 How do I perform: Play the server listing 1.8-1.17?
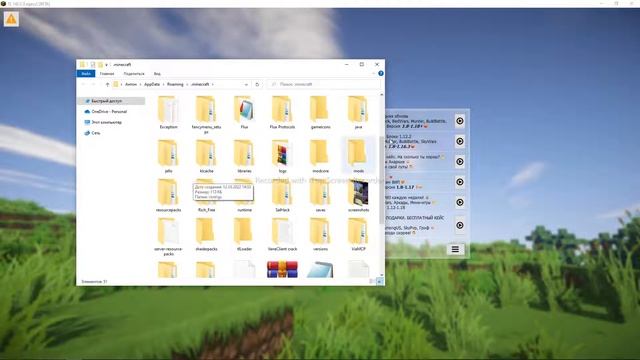460,182
